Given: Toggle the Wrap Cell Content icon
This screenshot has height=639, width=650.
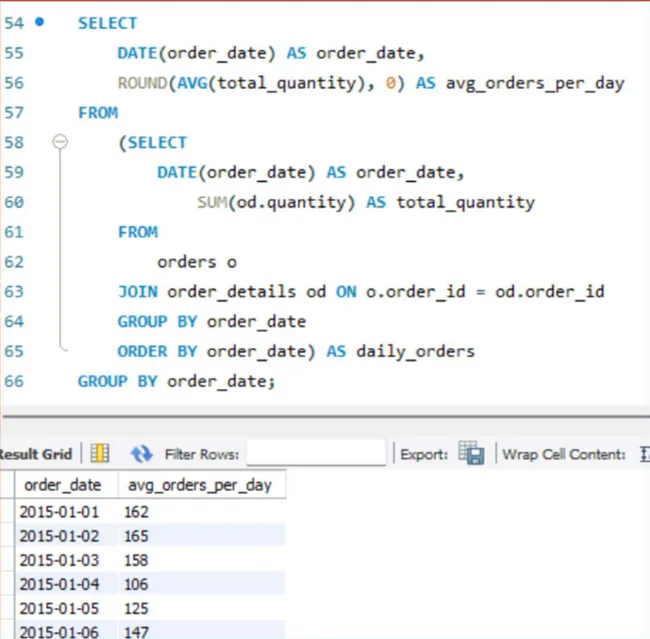Looking at the screenshot, I should click(x=644, y=454).
